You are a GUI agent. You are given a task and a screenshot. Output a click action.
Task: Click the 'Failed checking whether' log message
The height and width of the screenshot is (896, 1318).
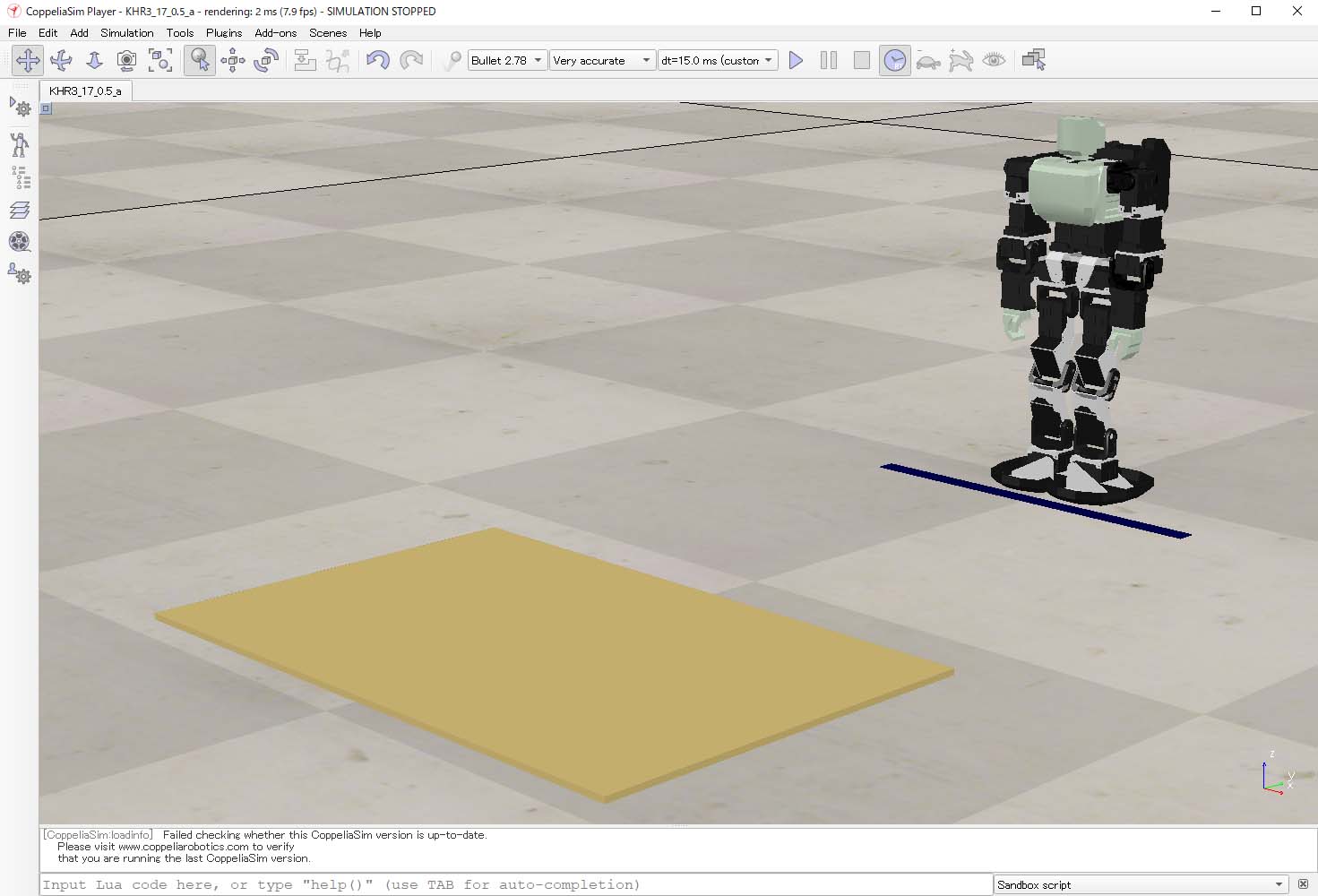tap(324, 834)
